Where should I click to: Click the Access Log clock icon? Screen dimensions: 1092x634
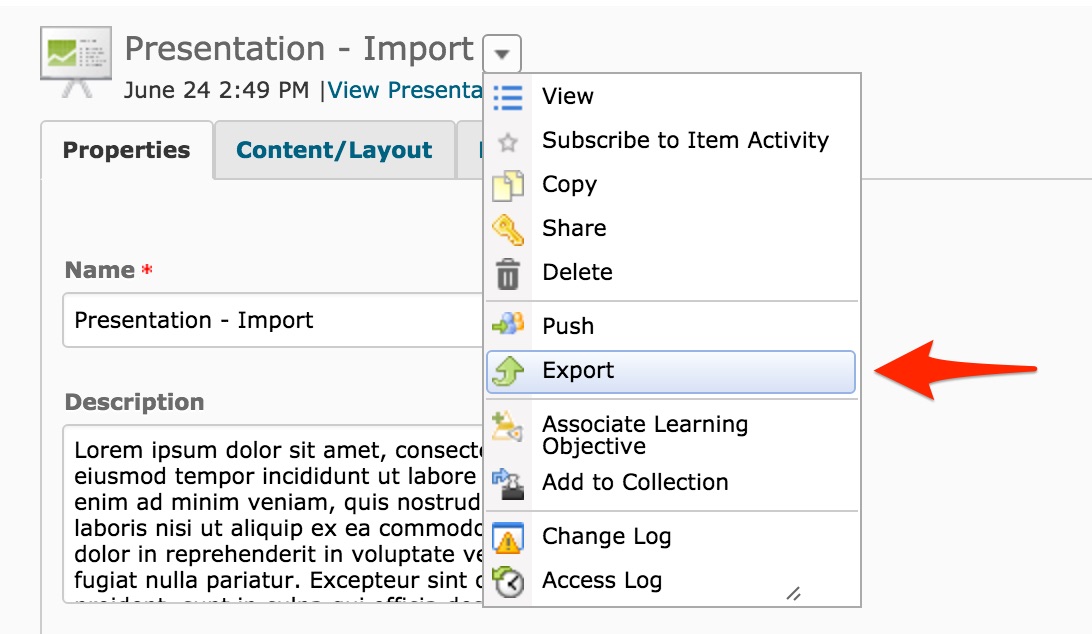[508, 581]
